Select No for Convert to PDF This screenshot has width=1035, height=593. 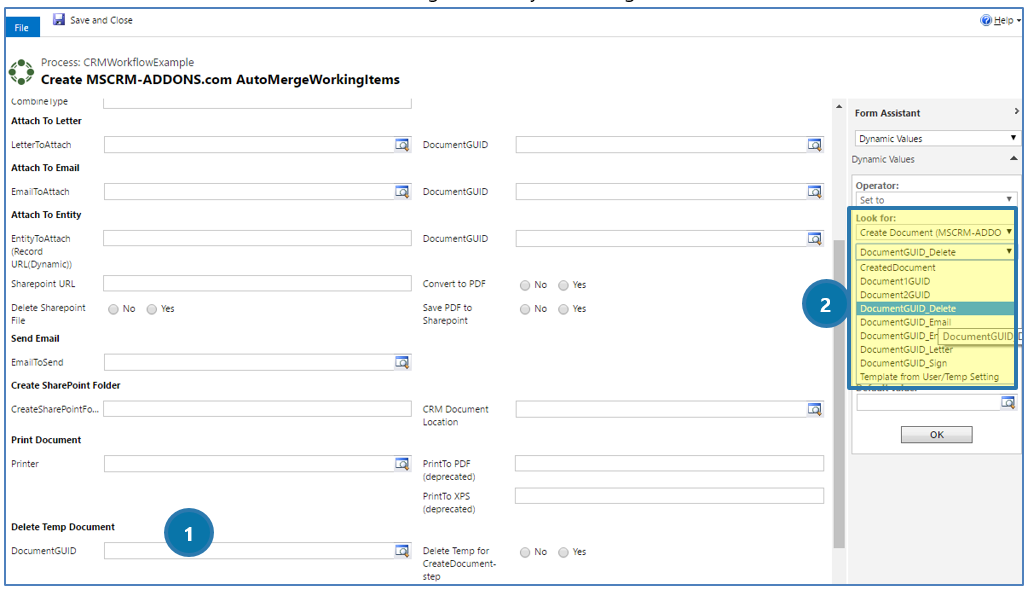click(x=525, y=285)
